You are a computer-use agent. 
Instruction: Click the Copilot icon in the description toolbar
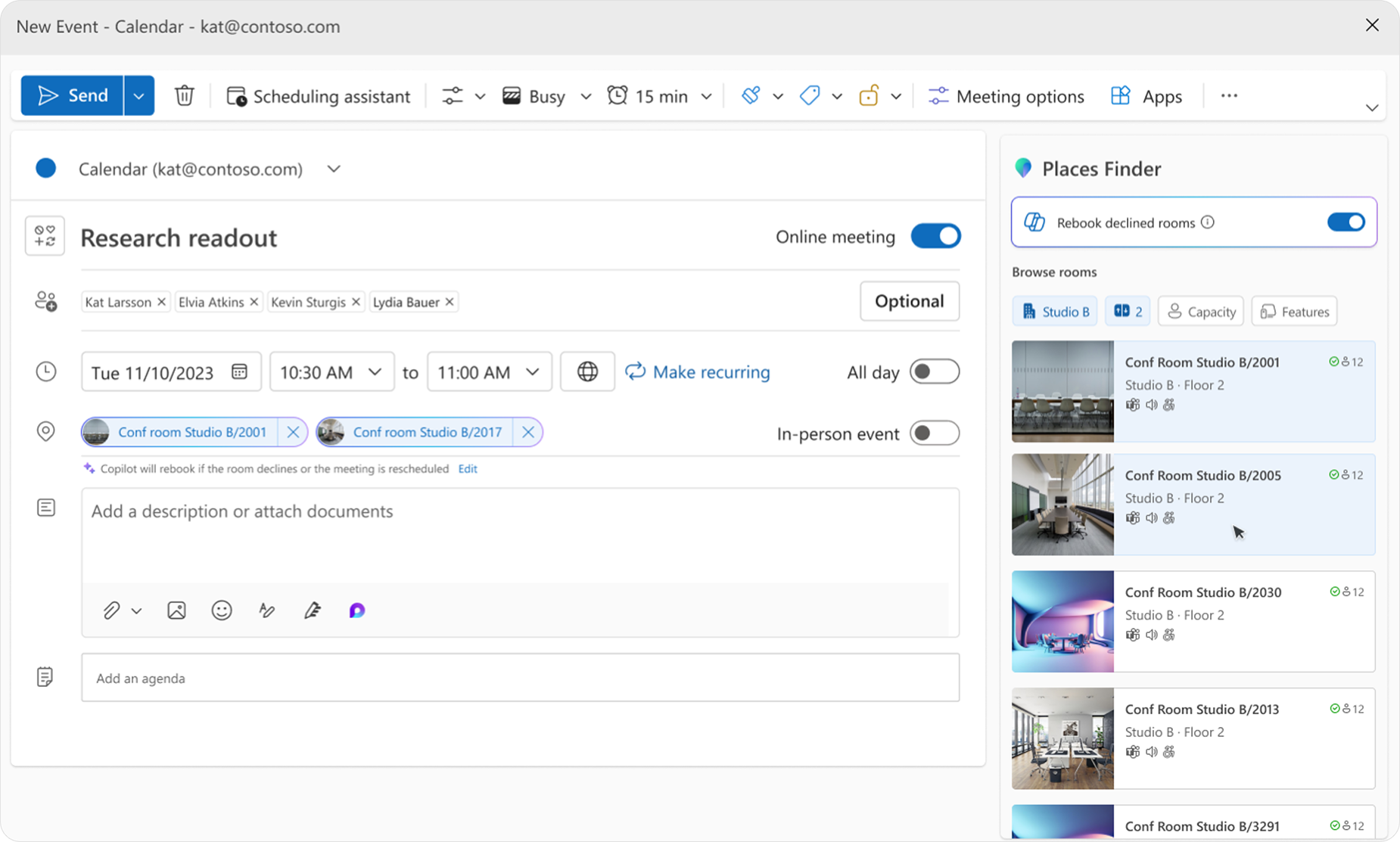coord(356,610)
